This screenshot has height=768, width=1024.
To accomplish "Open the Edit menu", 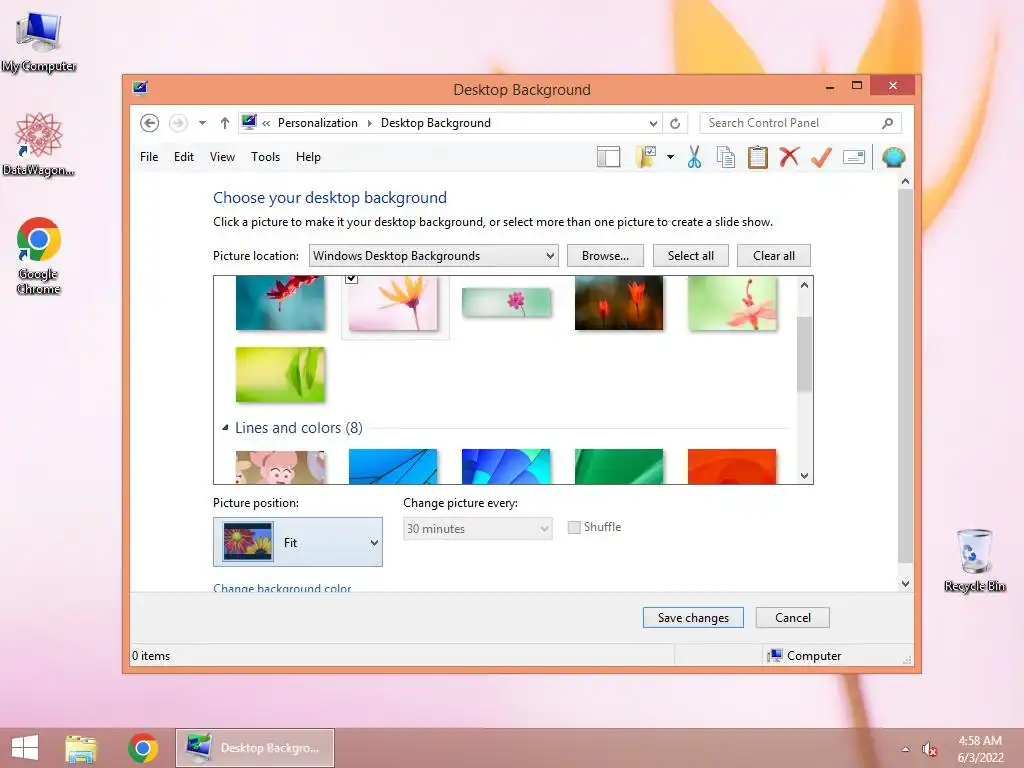I will point(184,157).
